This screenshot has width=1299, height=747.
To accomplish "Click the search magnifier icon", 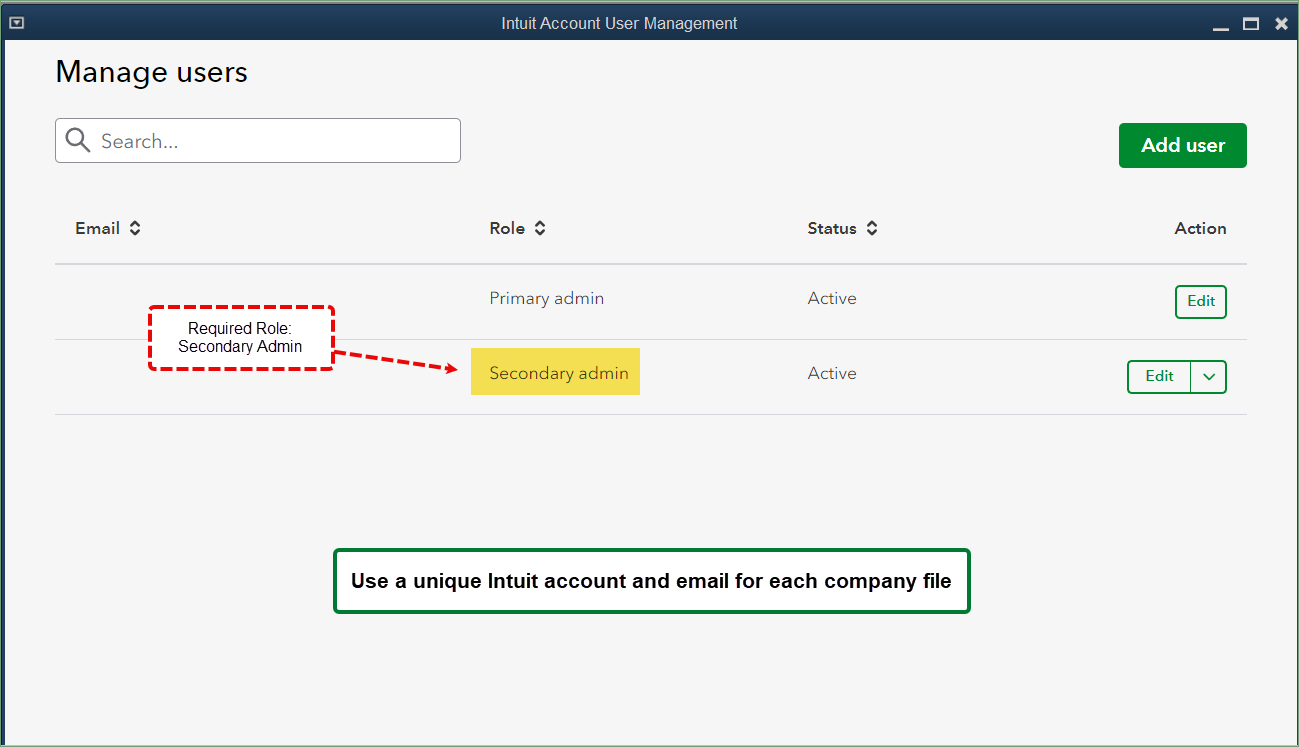I will pyautogui.click(x=78, y=140).
